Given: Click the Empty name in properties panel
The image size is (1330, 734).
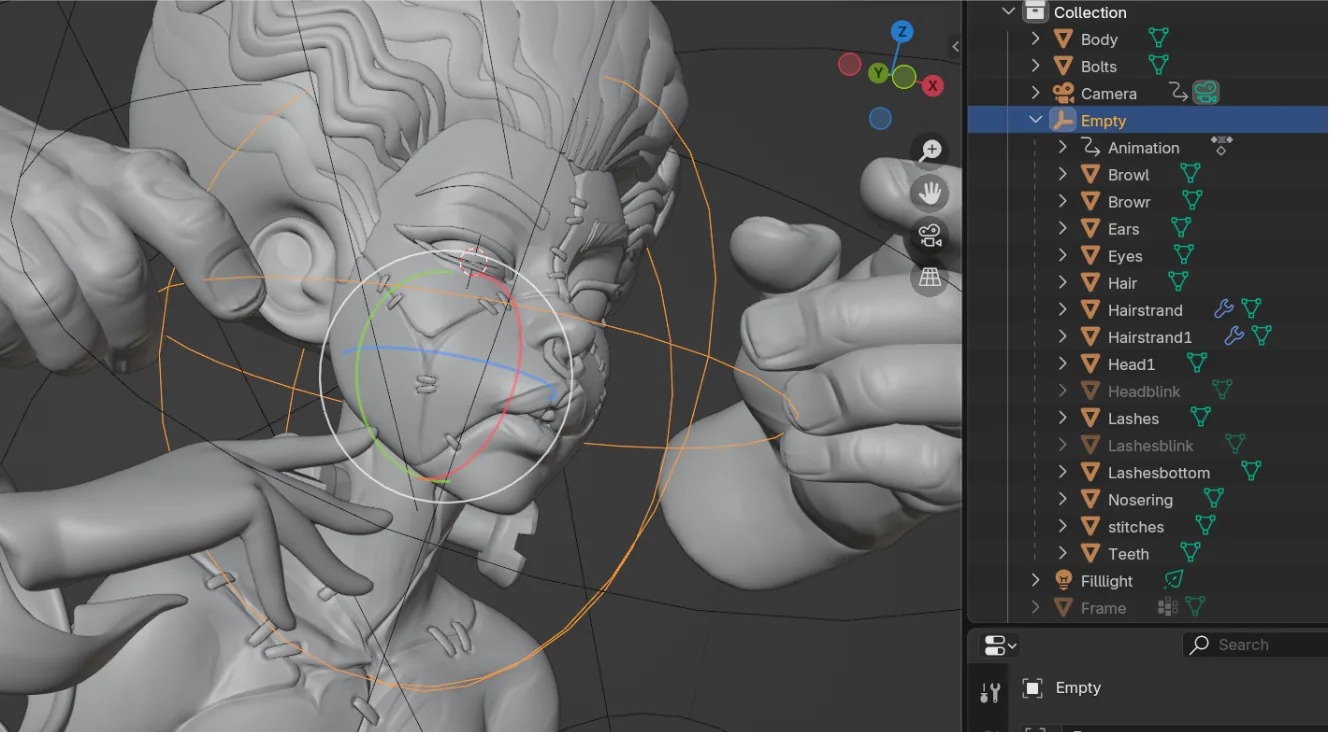Looking at the screenshot, I should (1078, 688).
